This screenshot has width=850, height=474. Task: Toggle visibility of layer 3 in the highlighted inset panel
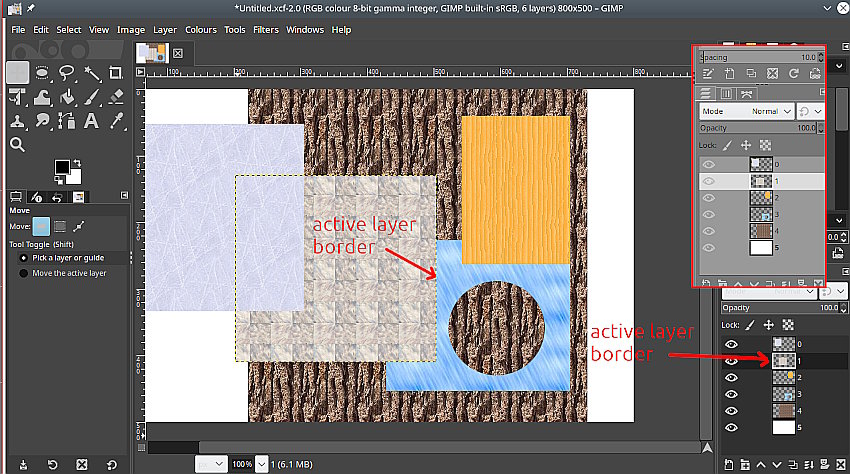(x=708, y=215)
